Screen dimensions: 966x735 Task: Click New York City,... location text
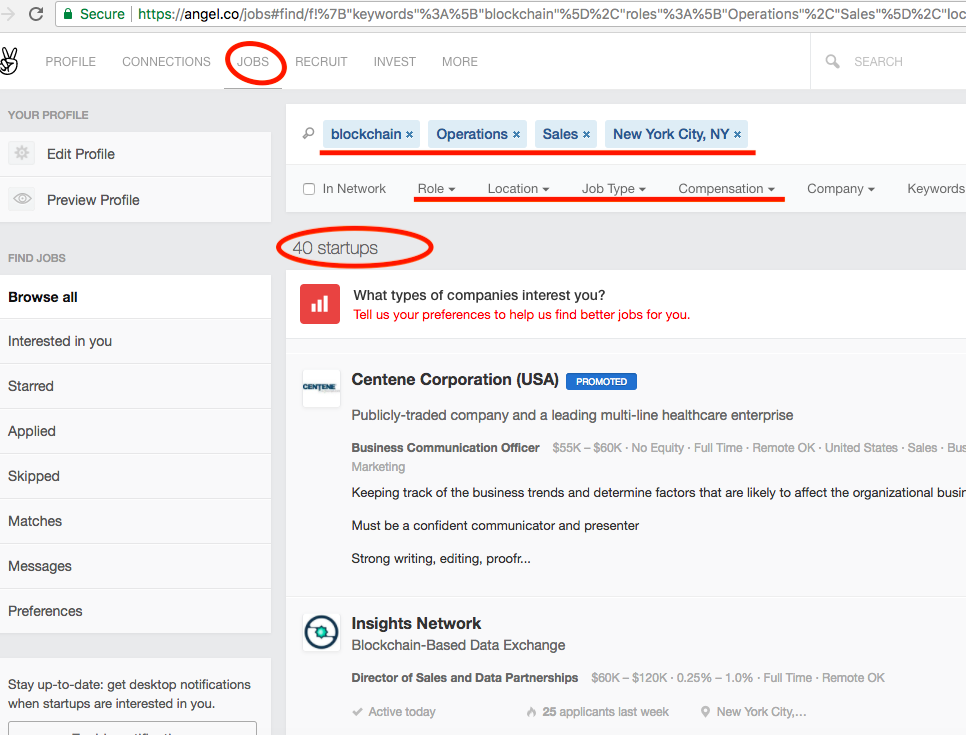coord(761,712)
